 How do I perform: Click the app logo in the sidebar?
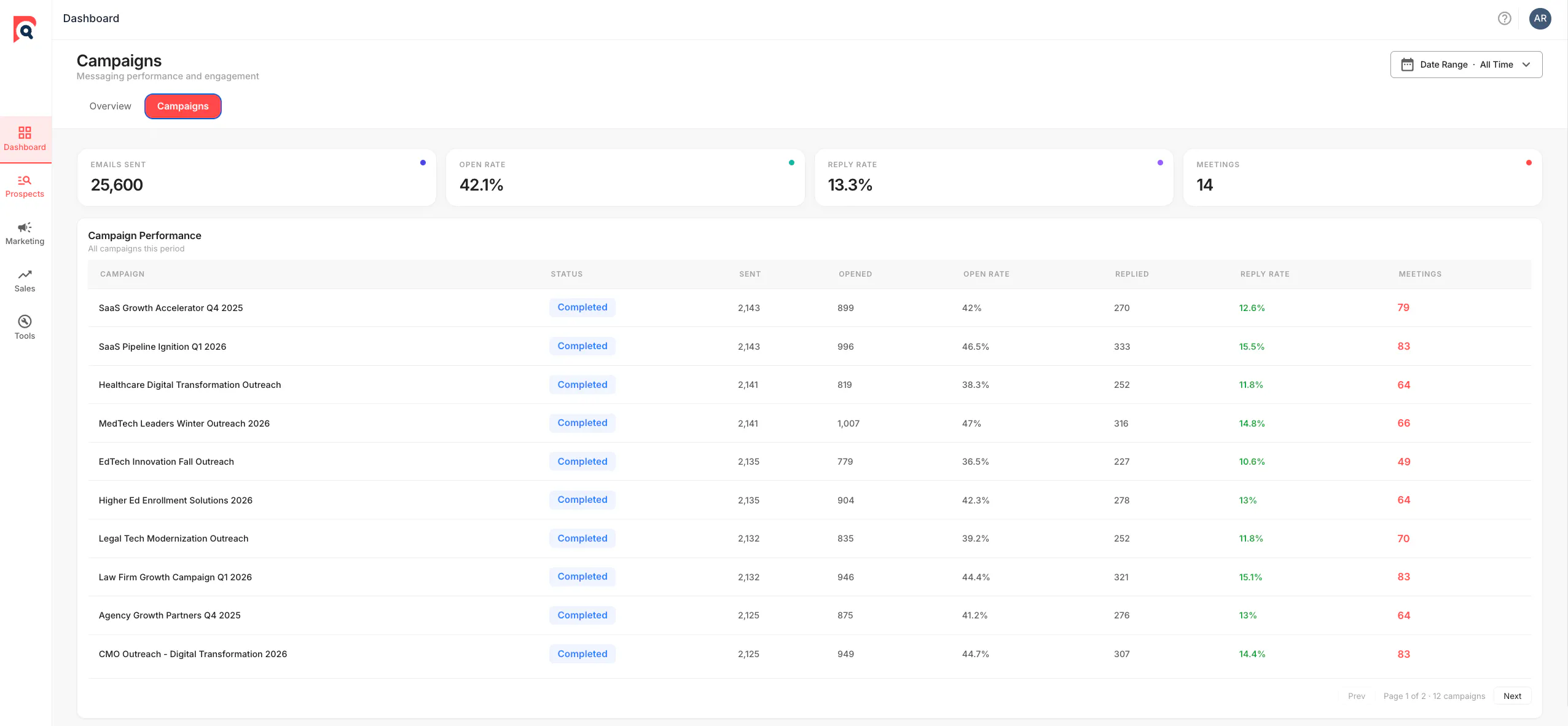(25, 29)
